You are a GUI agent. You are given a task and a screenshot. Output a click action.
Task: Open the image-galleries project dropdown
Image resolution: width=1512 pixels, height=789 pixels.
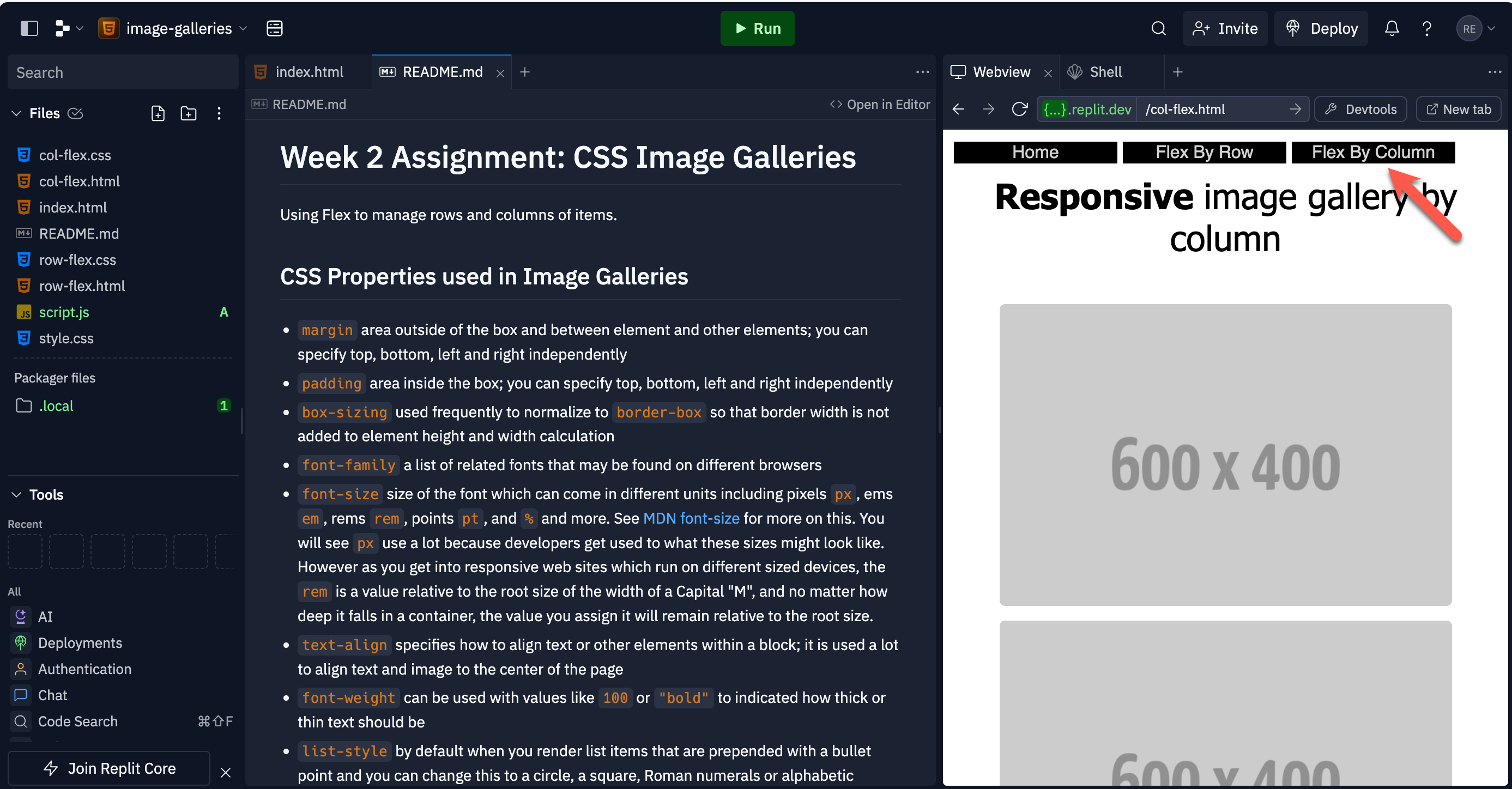179,28
